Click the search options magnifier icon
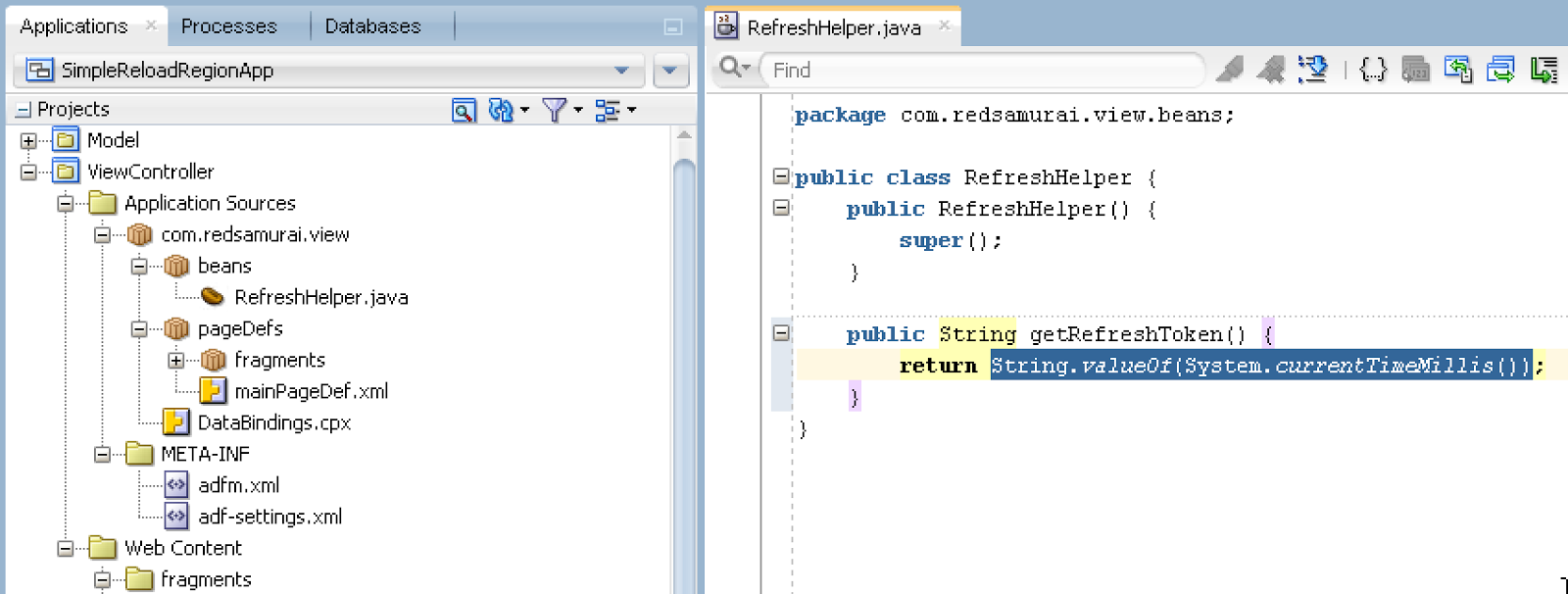1568x594 pixels. (x=734, y=69)
